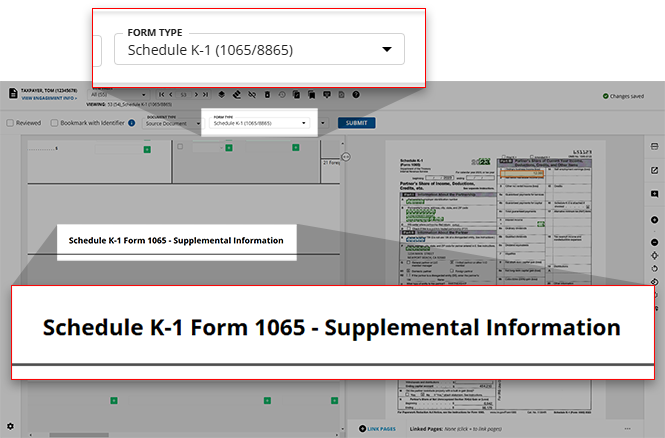The image size is (665, 438).
Task: Expand the small dropdown in the form grid
Action: point(208,148)
